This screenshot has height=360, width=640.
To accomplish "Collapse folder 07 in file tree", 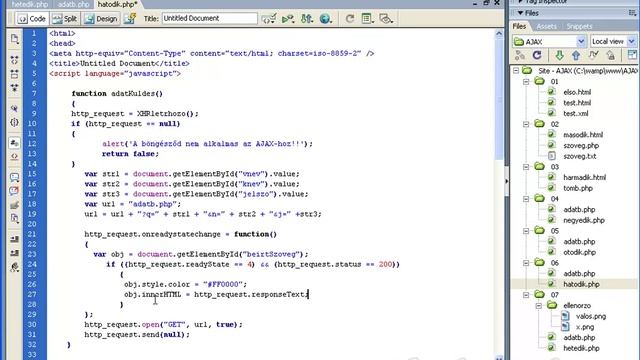I will coord(526,295).
